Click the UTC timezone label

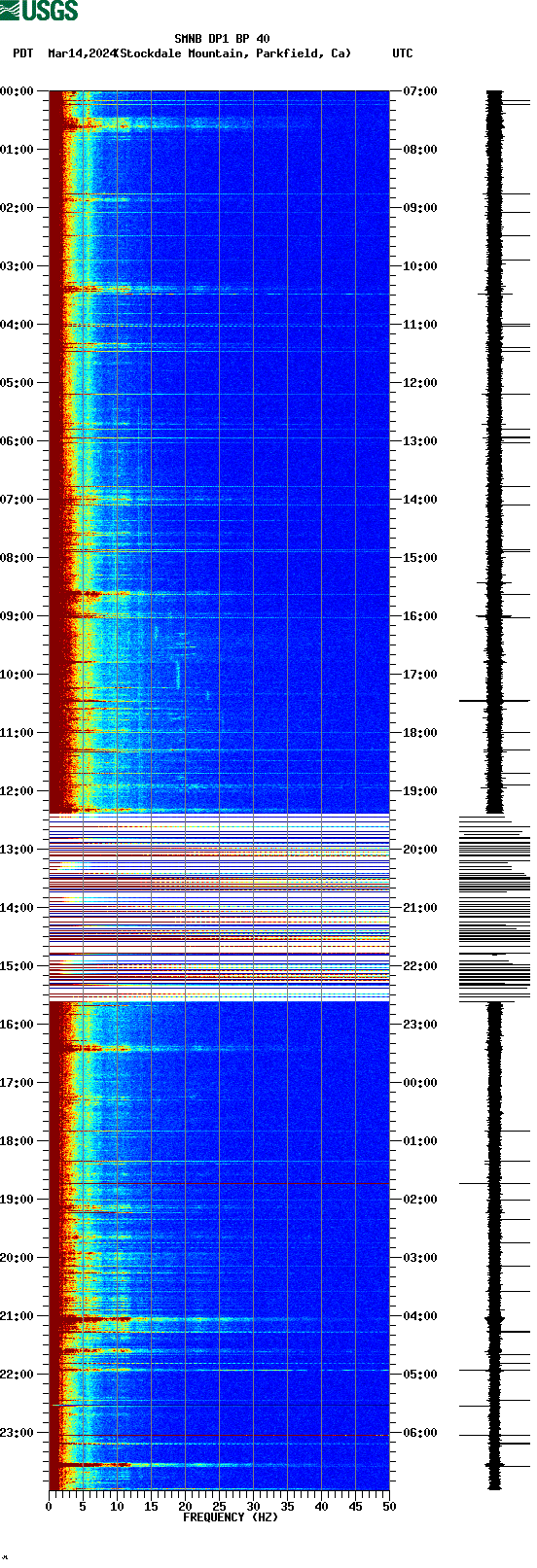pyautogui.click(x=403, y=53)
